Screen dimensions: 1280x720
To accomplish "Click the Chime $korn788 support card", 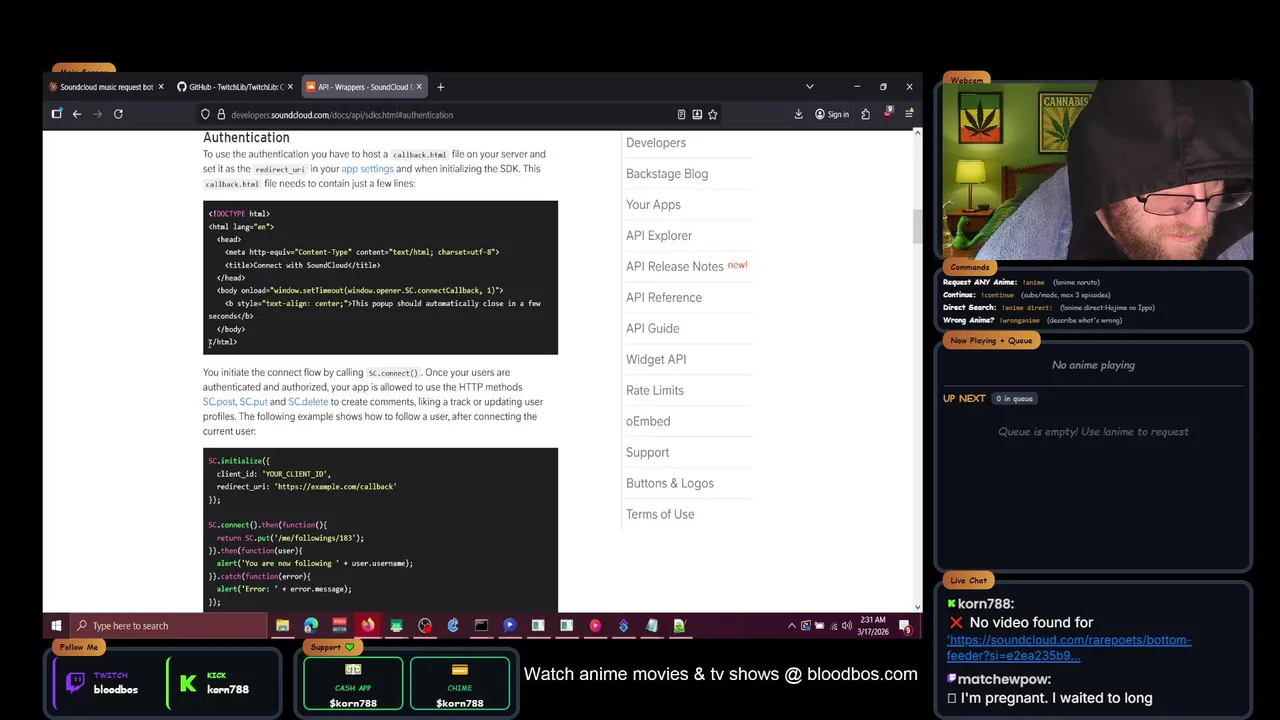I will [x=460, y=684].
